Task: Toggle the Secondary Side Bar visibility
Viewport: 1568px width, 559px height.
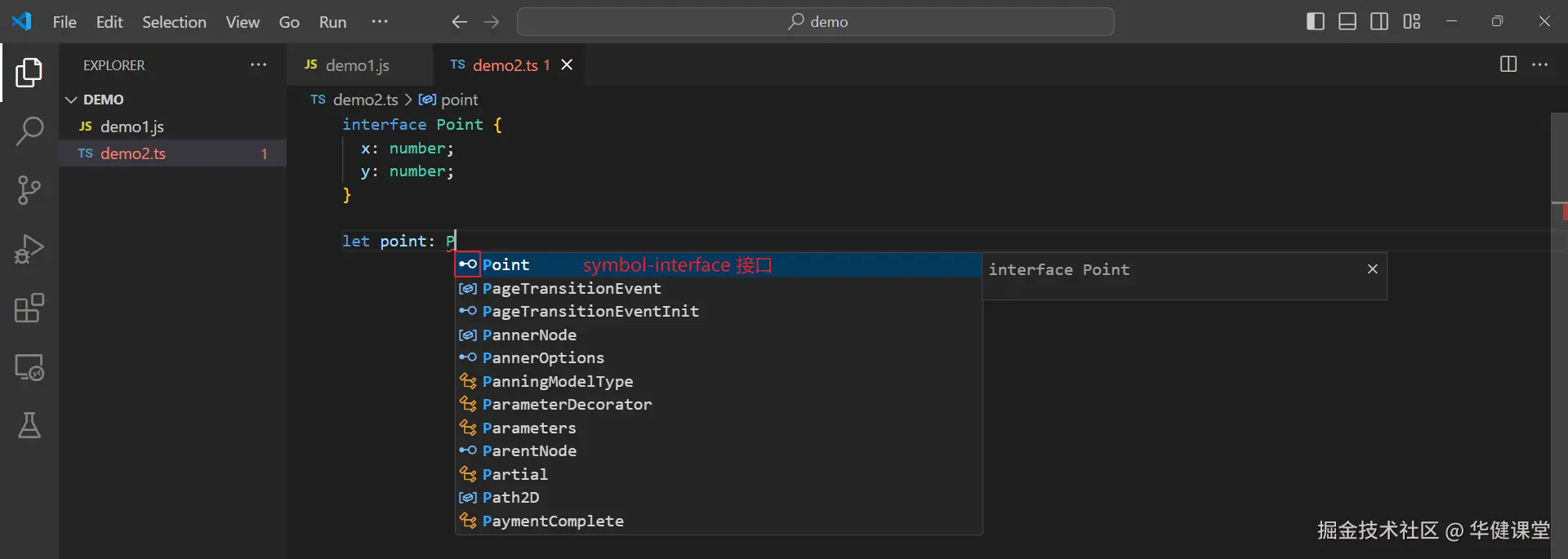Action: tap(1379, 22)
